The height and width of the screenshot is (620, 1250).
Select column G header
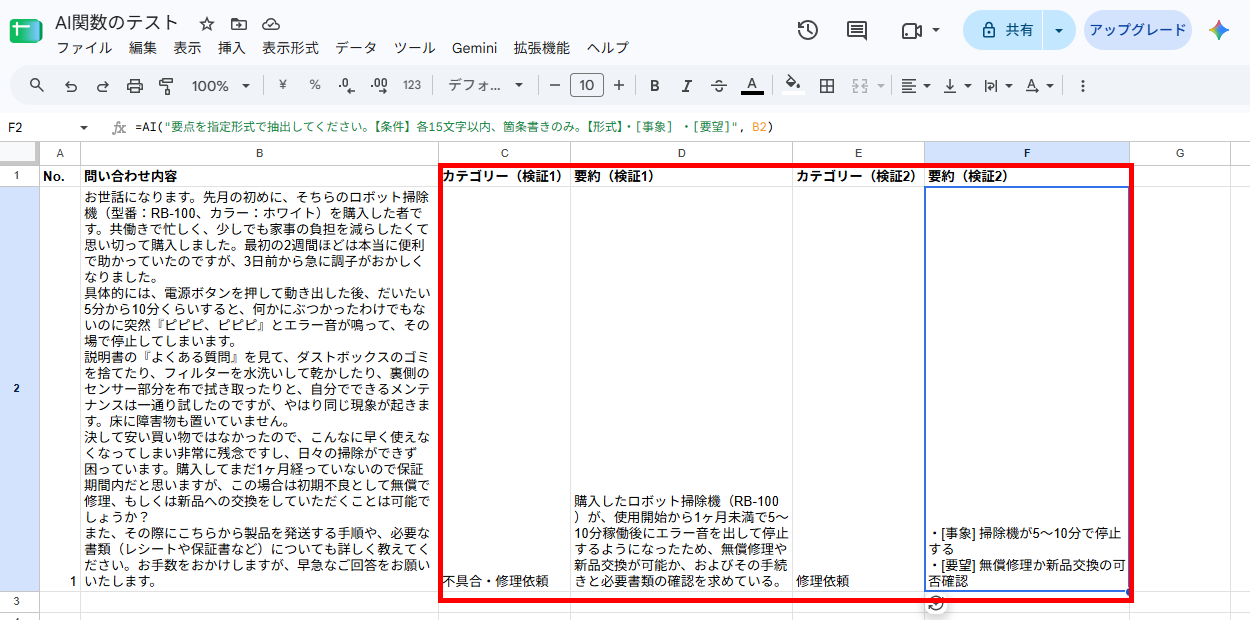(1180, 153)
